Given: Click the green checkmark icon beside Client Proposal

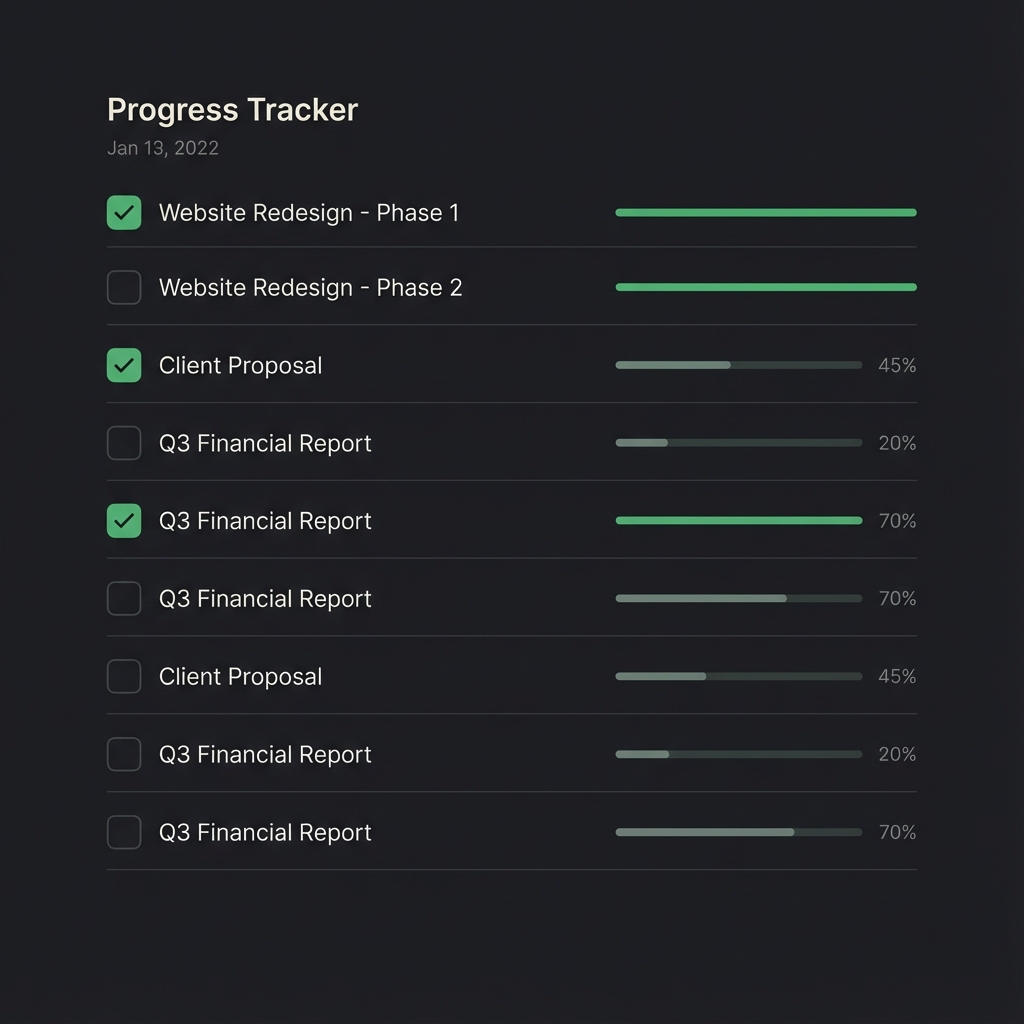Looking at the screenshot, I should coord(124,365).
